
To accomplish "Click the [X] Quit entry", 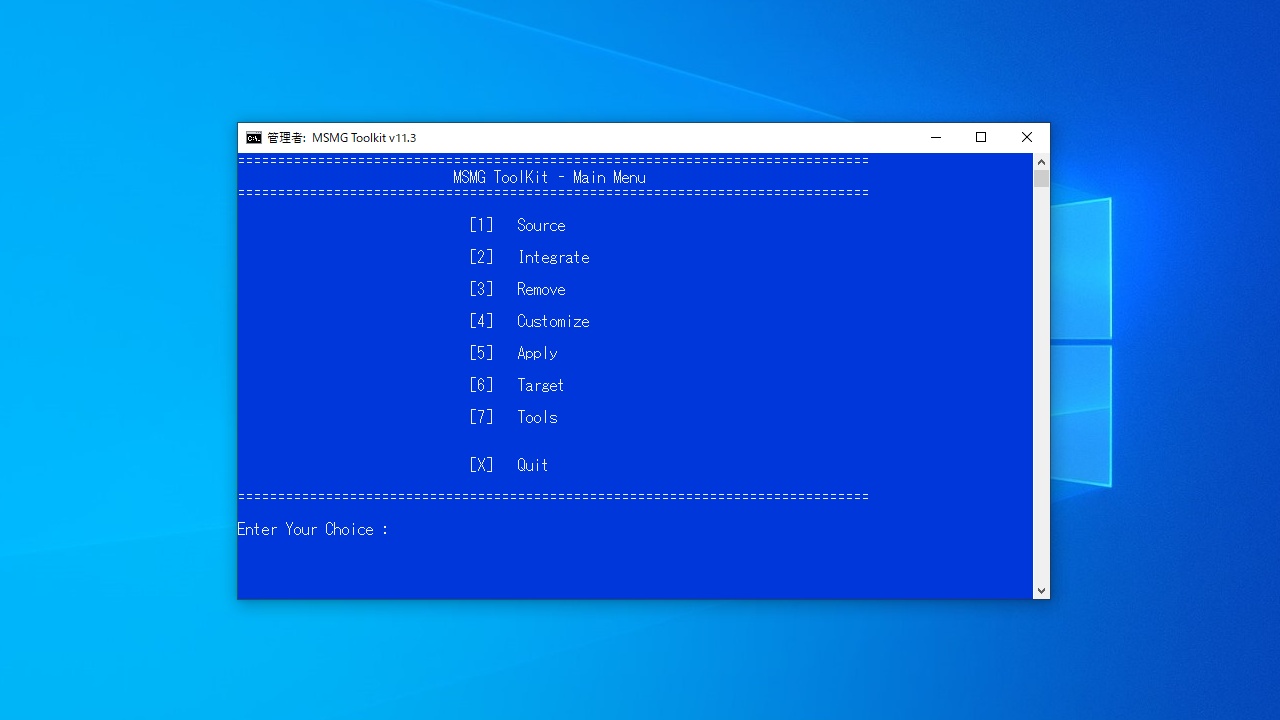I will tap(509, 465).
